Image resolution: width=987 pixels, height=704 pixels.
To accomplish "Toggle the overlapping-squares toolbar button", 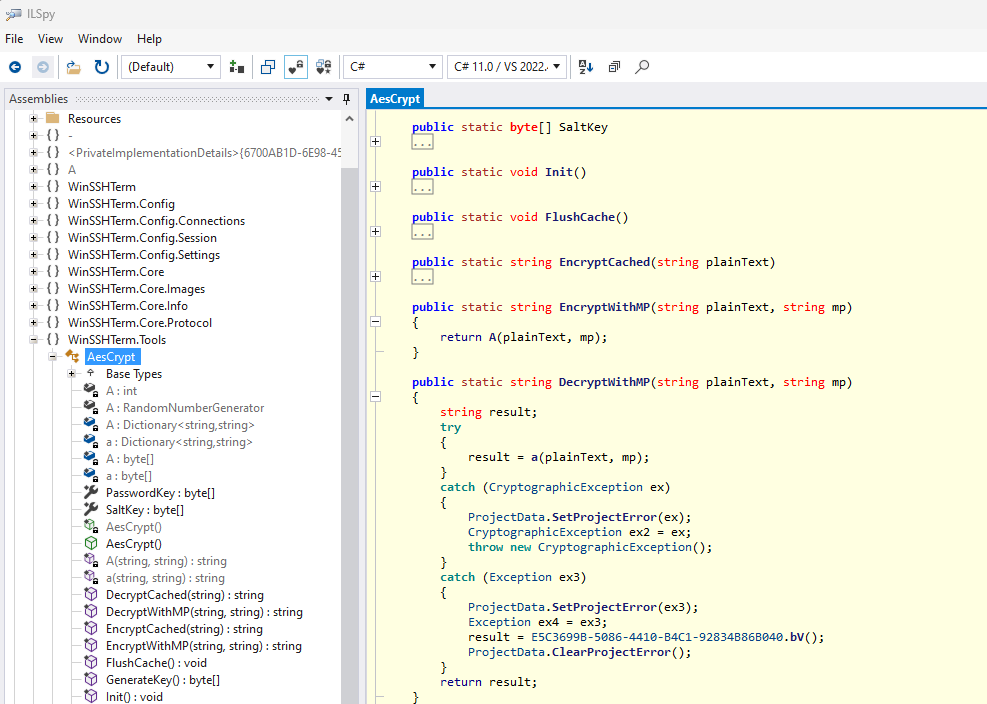I will [268, 67].
